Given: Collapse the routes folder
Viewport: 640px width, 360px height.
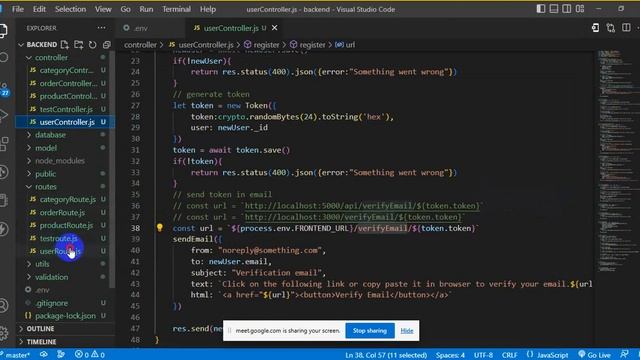Looking at the screenshot, I should (x=46, y=187).
